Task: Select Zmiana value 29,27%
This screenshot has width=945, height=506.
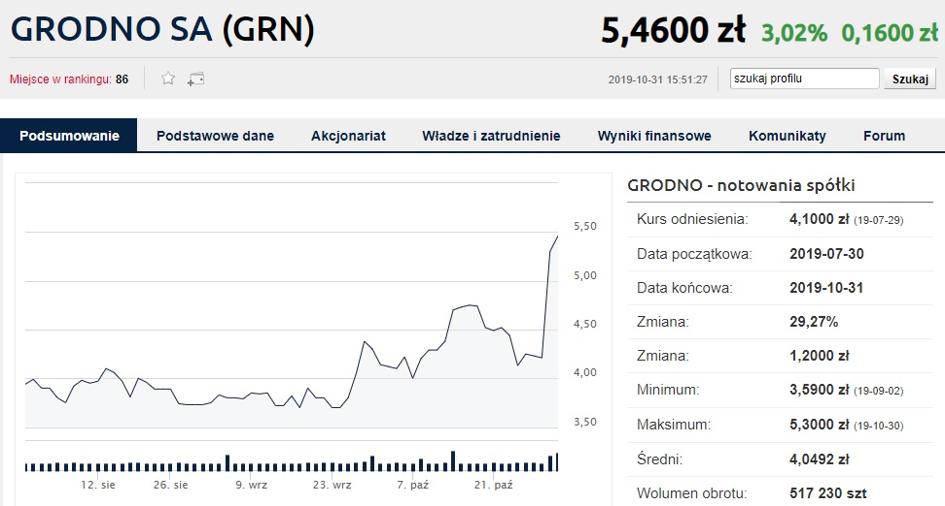Action: [814, 322]
